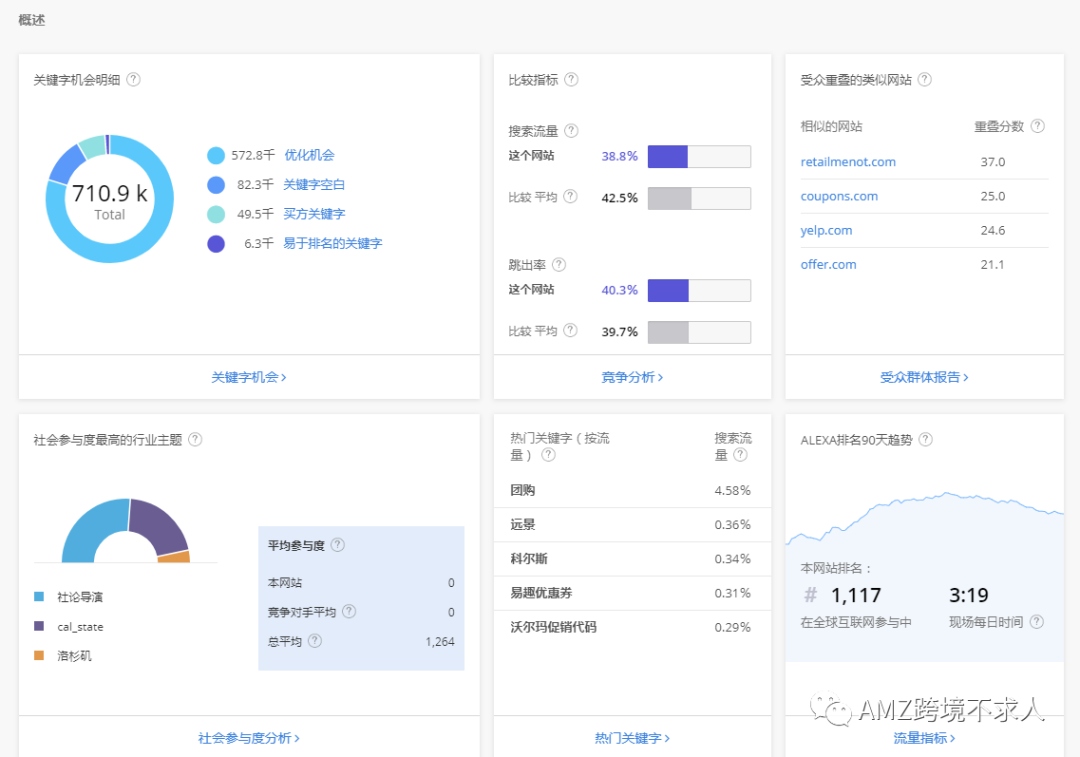Click the help icon beside ALEXA排名90天趋势
Viewport: 1080px width, 757px height.
[x=926, y=439]
